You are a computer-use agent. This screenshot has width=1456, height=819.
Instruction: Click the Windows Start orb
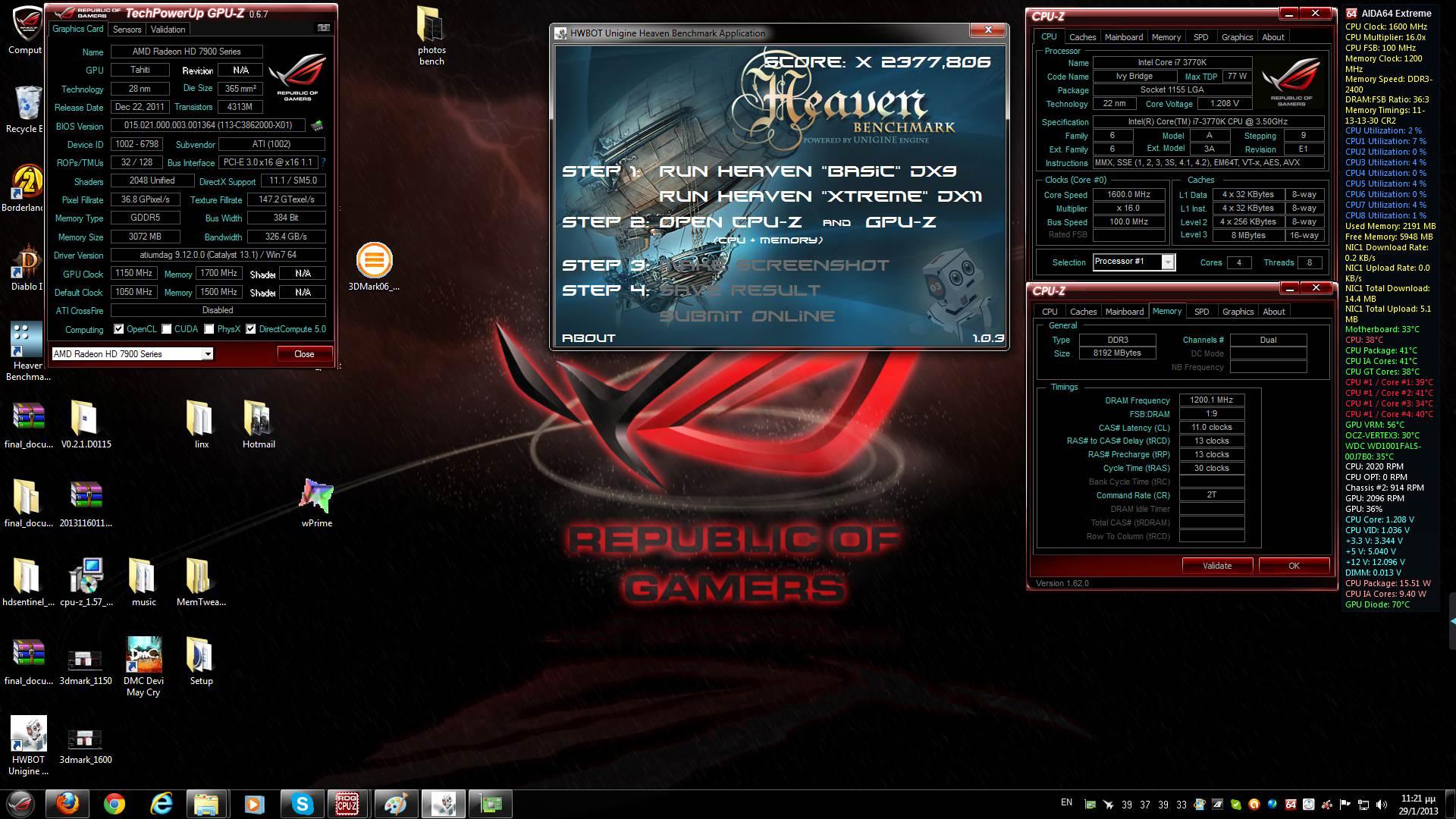click(20, 803)
